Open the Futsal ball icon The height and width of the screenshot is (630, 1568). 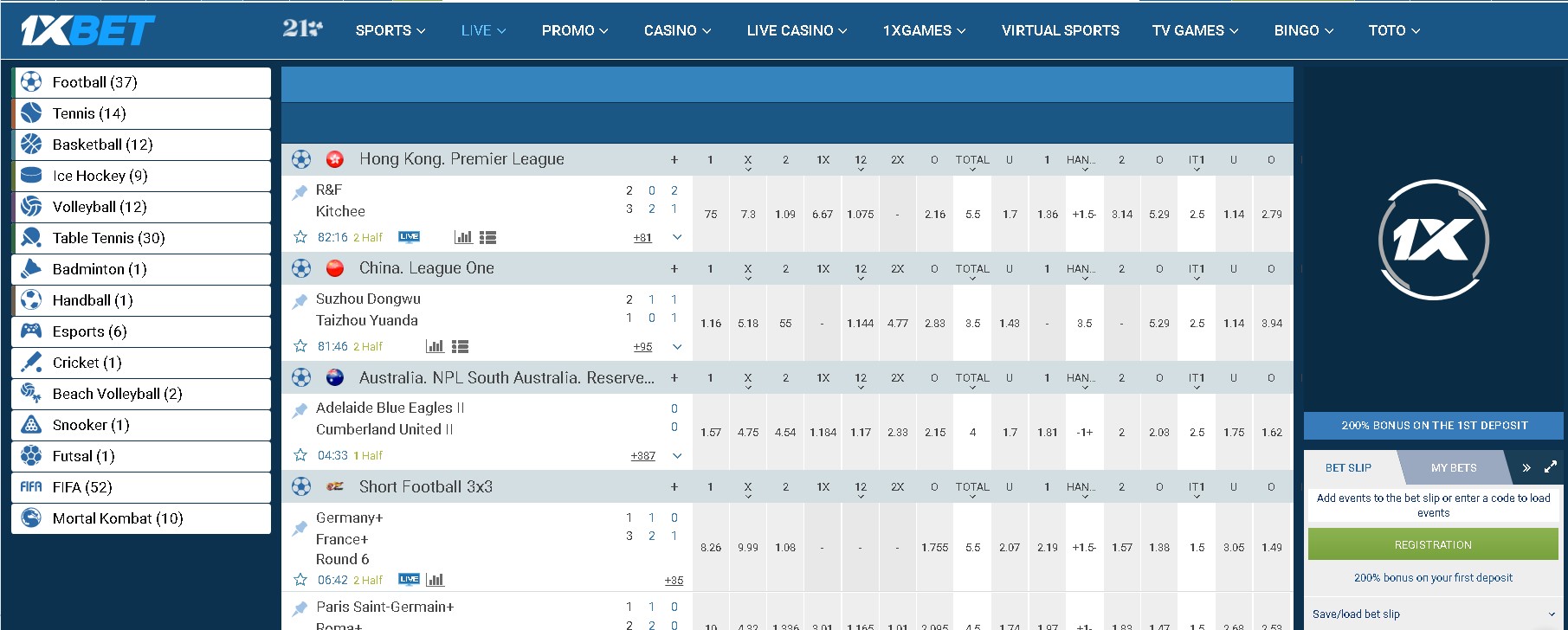tap(31, 456)
